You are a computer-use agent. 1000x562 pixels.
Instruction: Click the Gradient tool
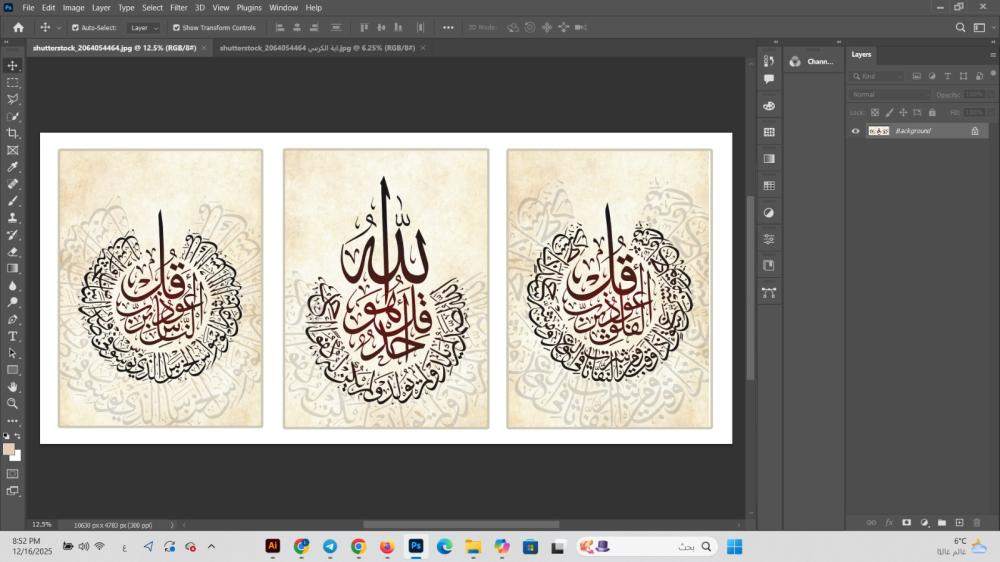(13, 268)
